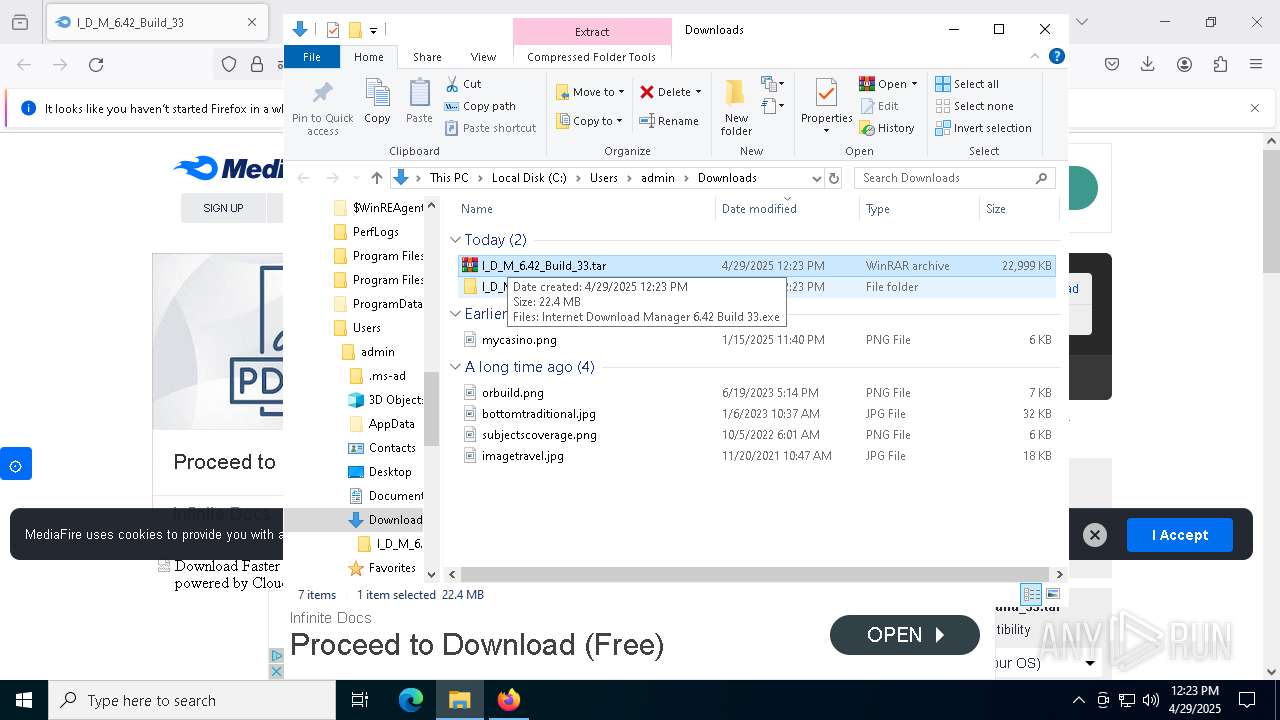The width and height of the screenshot is (1280, 720).
Task: Click the horizontal scrollbar in file list
Action: (x=754, y=574)
